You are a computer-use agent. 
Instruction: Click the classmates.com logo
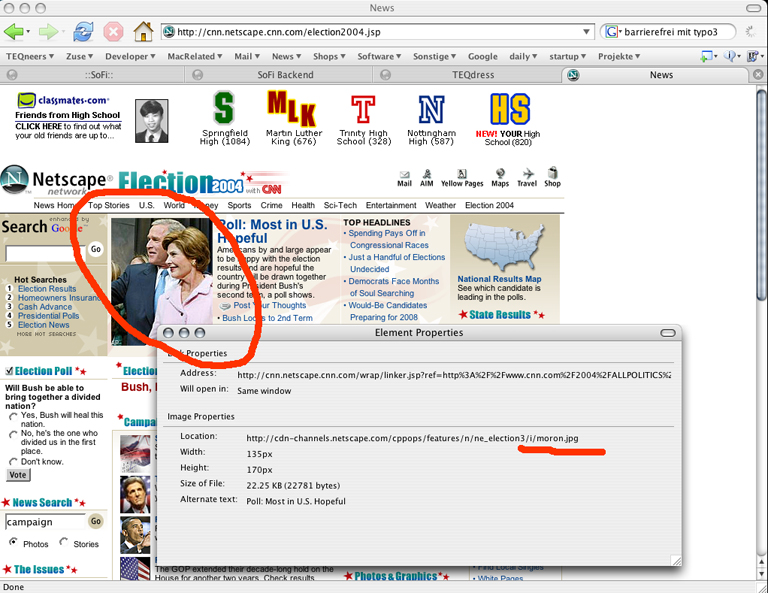[63, 100]
